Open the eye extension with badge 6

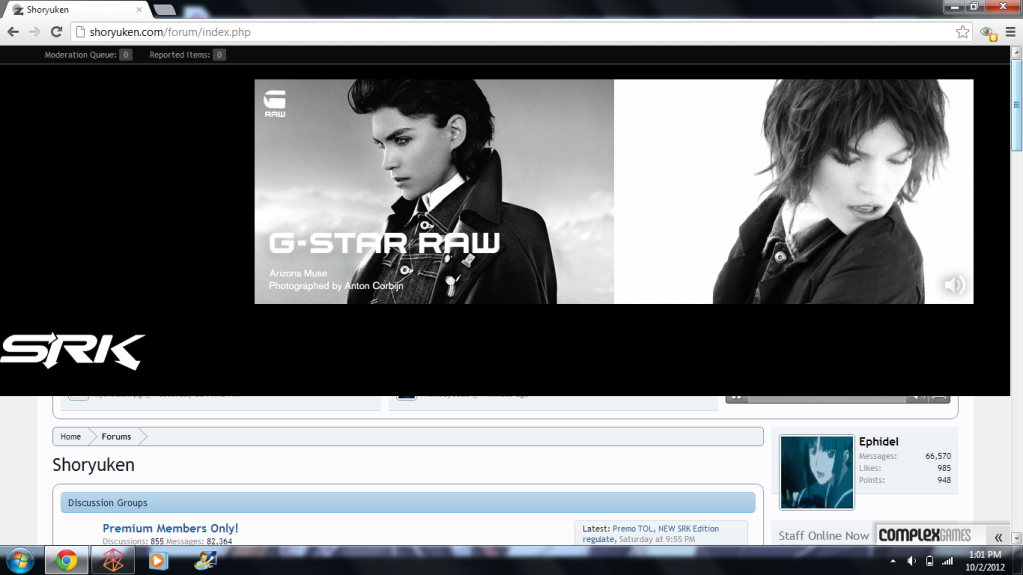click(x=988, y=33)
